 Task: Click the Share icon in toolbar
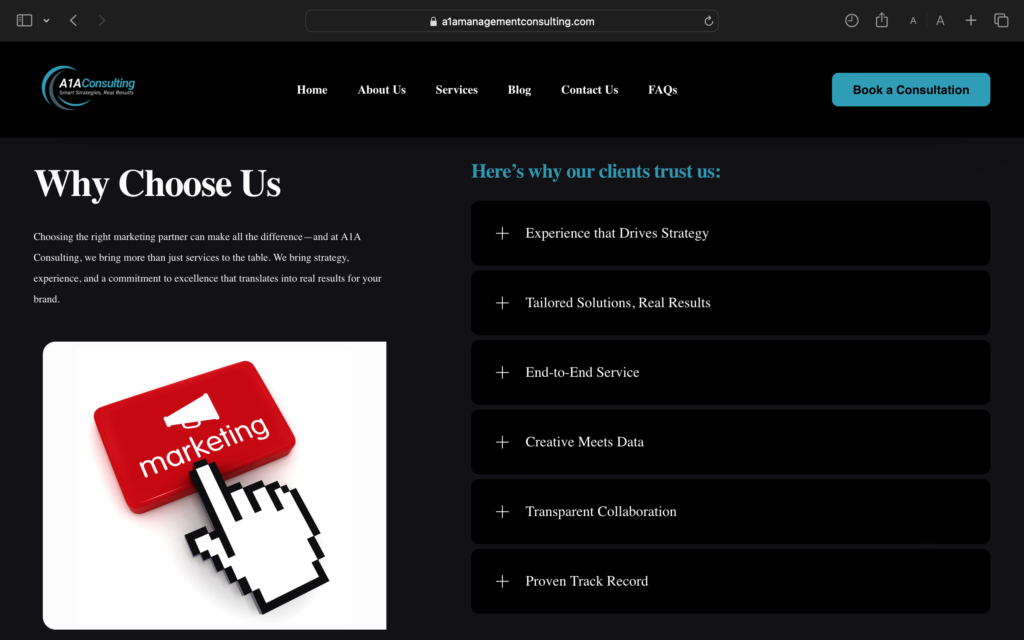pyautogui.click(x=881, y=20)
